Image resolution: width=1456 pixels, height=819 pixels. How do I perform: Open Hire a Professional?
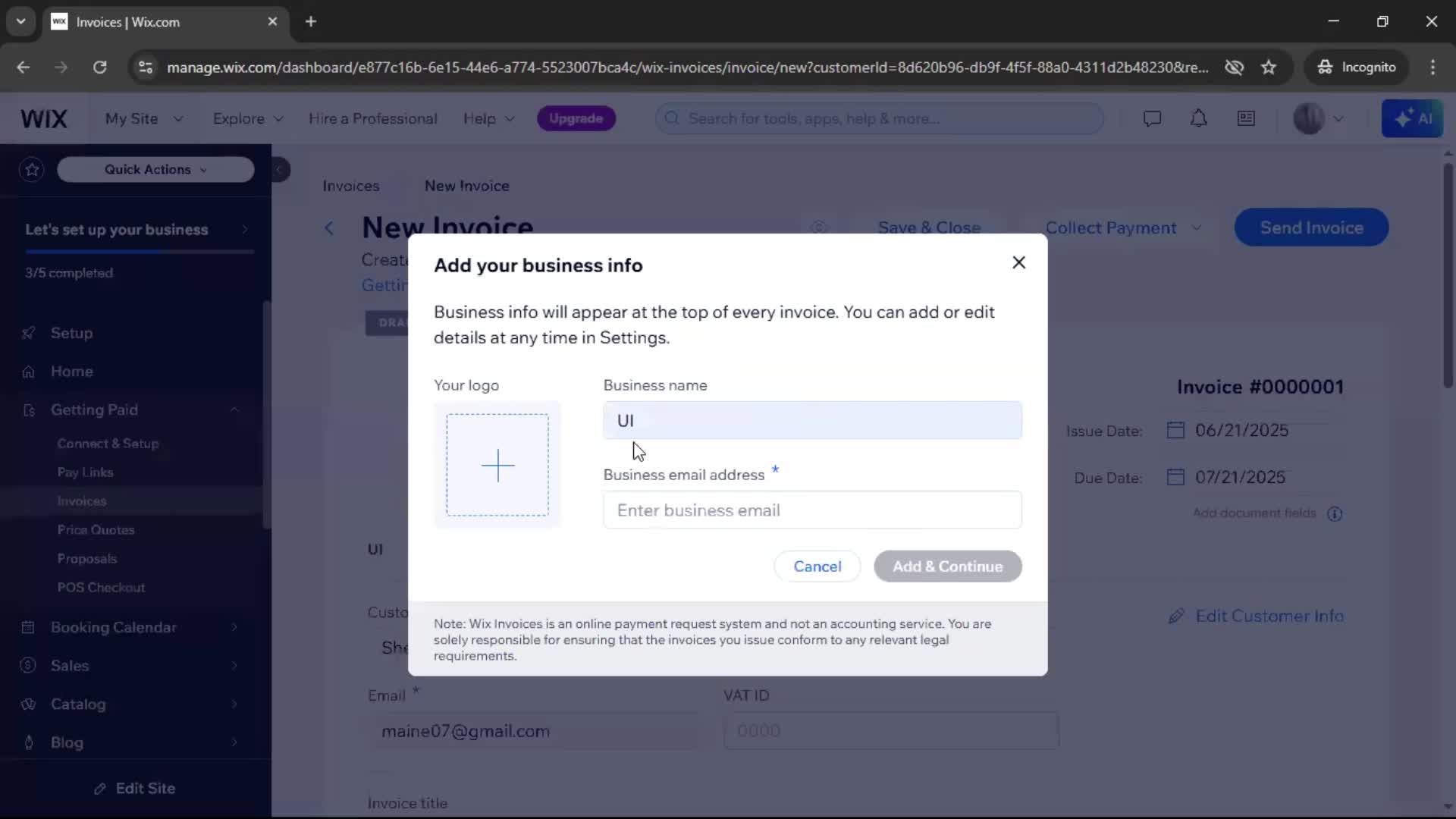point(372,119)
